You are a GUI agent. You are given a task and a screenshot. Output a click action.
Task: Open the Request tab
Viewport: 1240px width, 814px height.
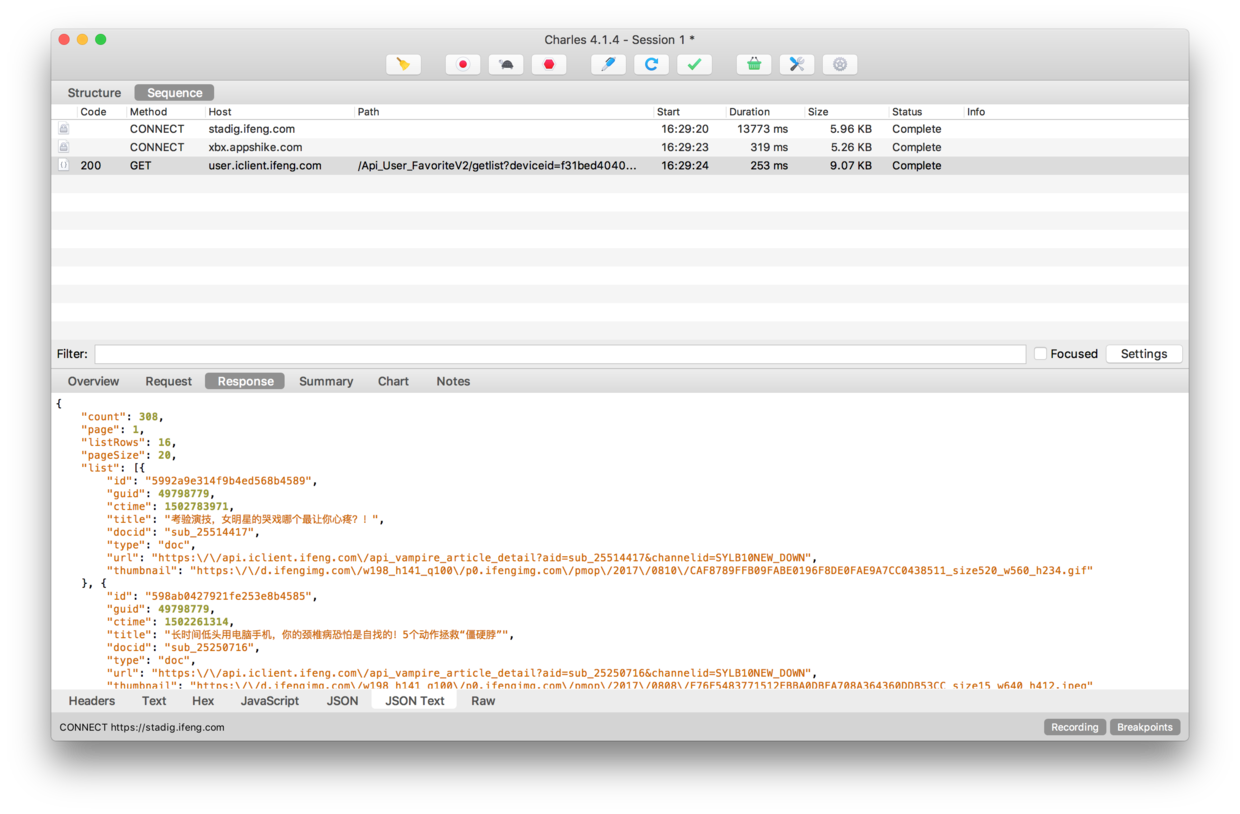(x=168, y=381)
